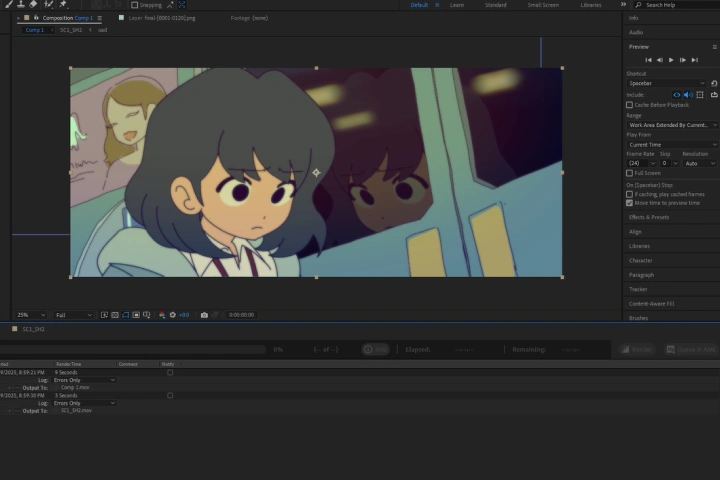Enable the Full Screen checkbox
720x480 pixels.
click(630, 173)
